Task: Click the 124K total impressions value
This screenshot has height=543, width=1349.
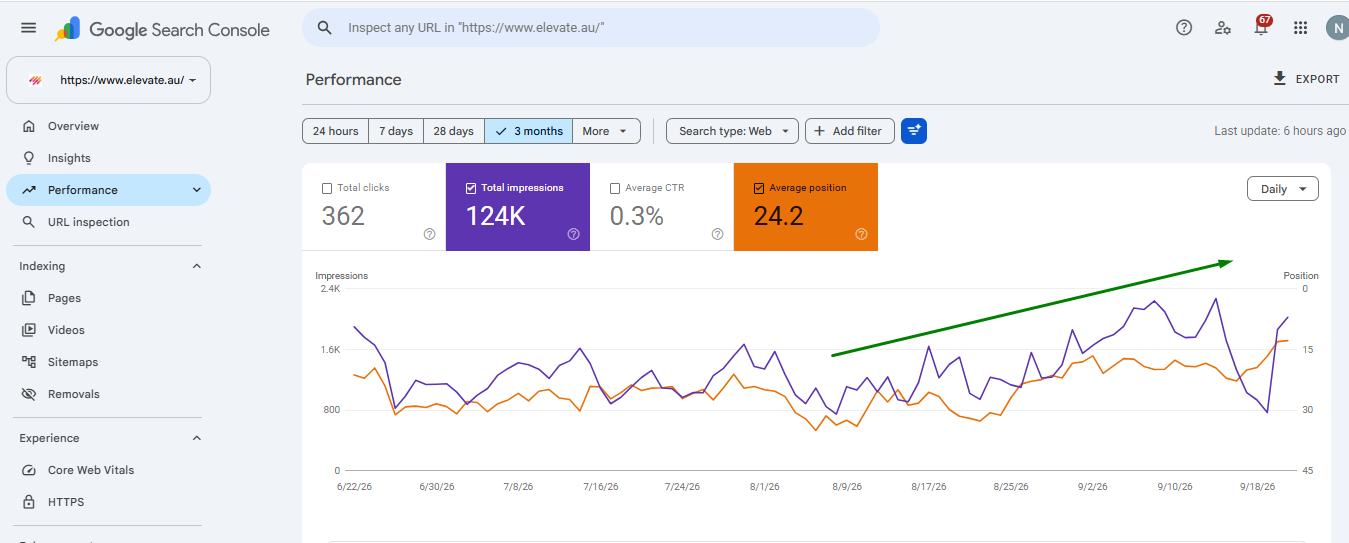Action: (x=496, y=215)
